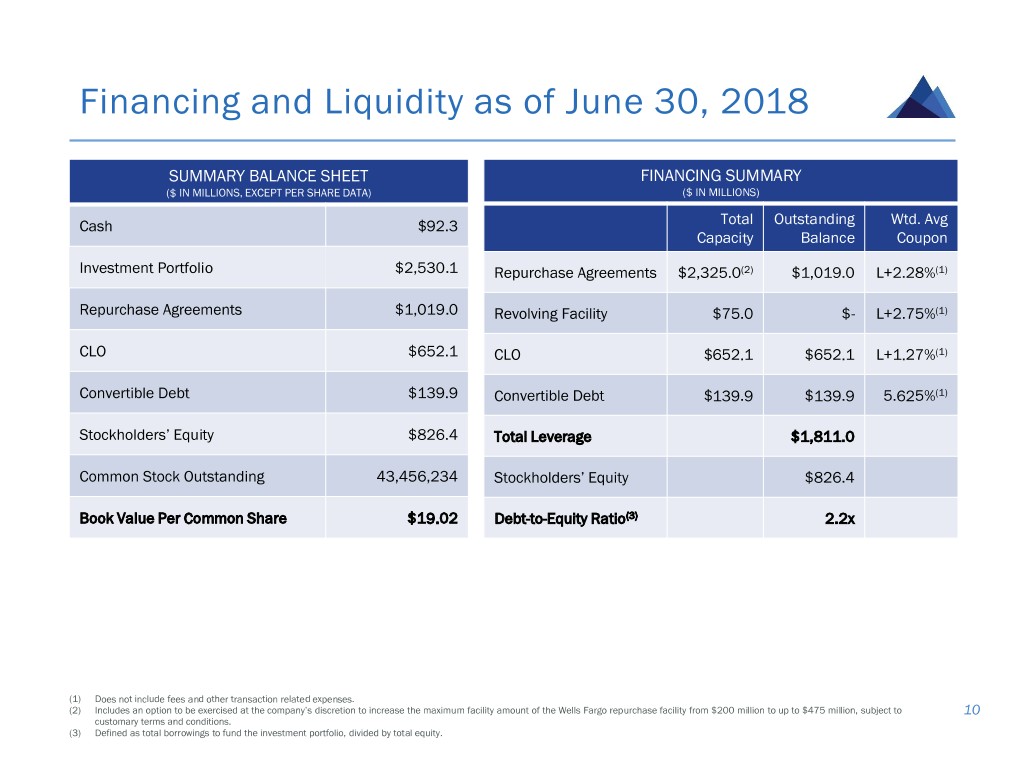Select the Outstanding Balance column header
Image resolution: width=1024 pixels, height=768 pixels.
pyautogui.click(x=814, y=228)
